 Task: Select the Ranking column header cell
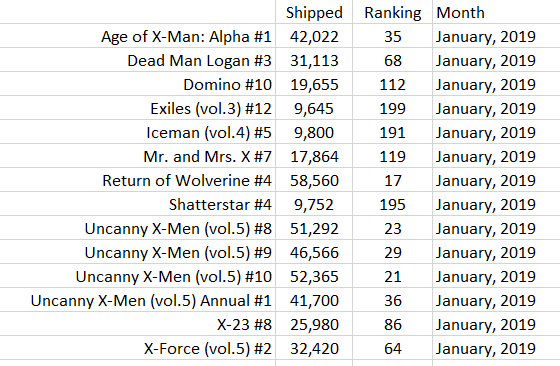(x=392, y=12)
